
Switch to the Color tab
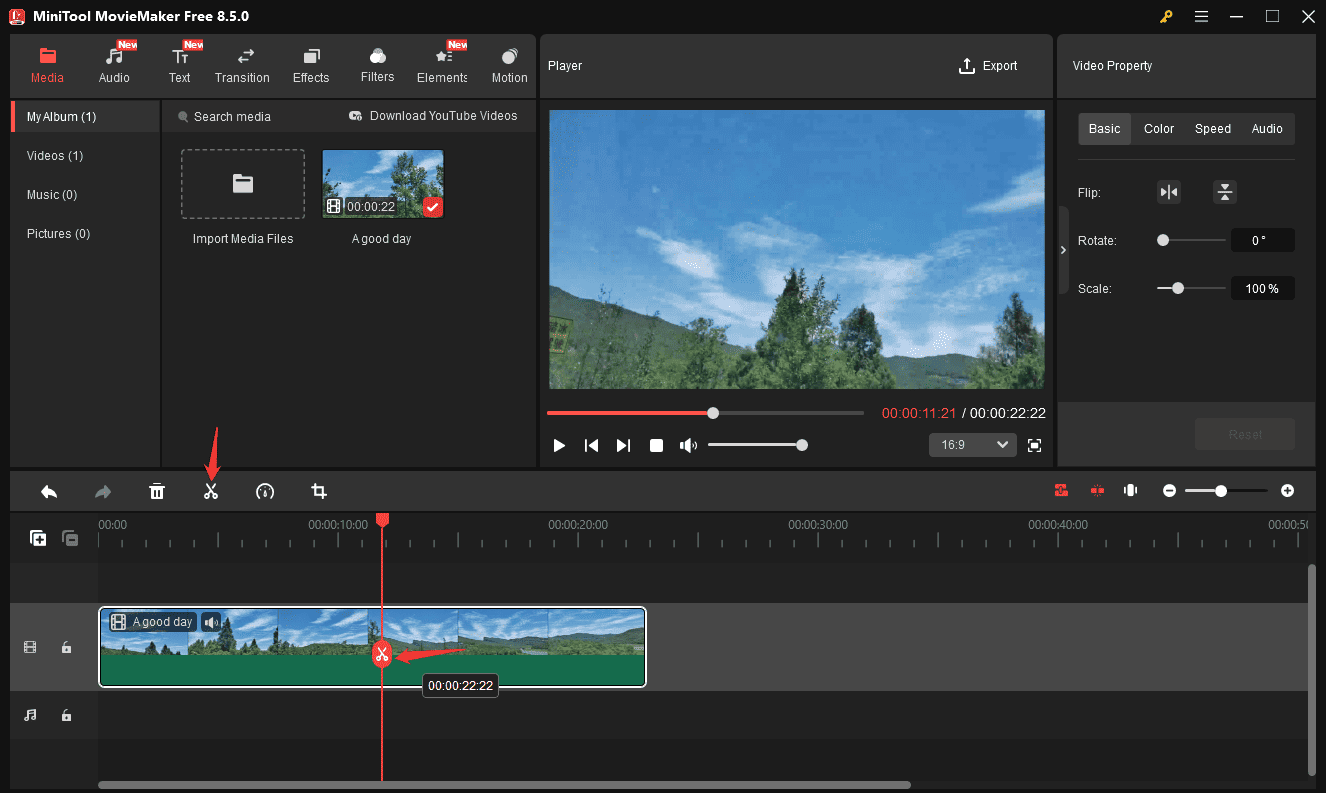pyautogui.click(x=1158, y=128)
